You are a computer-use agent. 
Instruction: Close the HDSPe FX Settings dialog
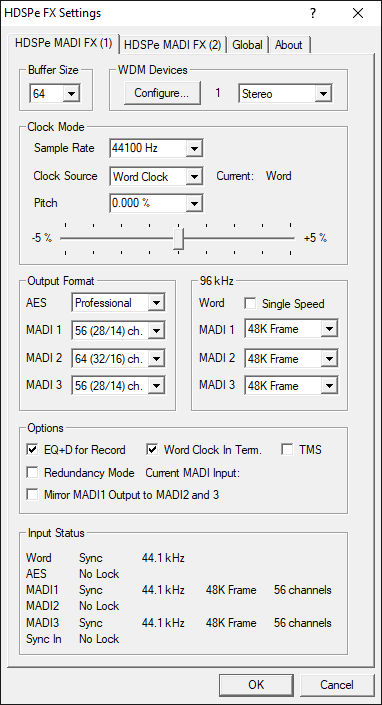(x=358, y=13)
